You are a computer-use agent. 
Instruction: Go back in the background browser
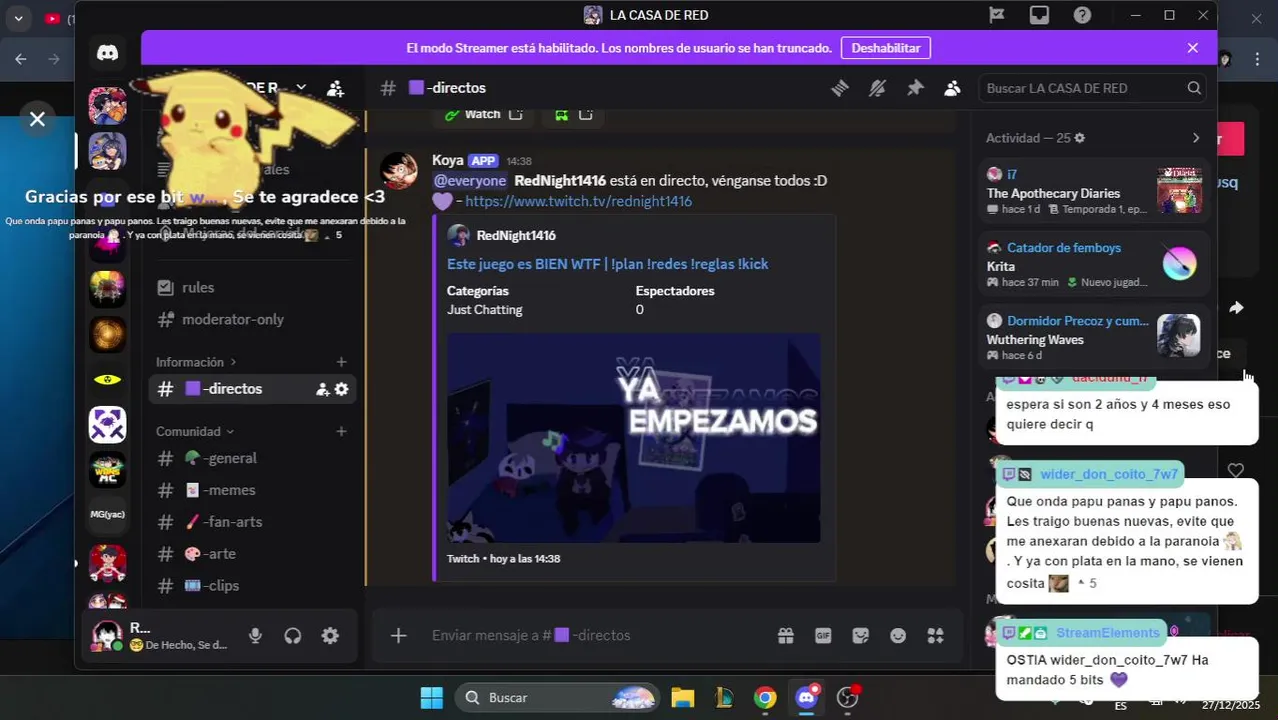tap(21, 59)
